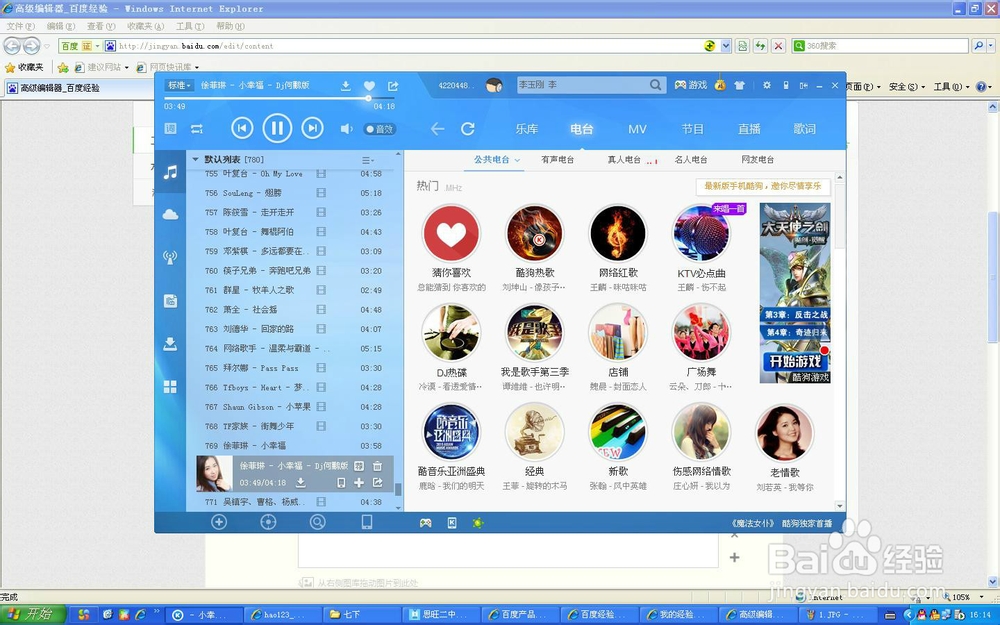Select 真人电台 sub-tab
Image resolution: width=1000 pixels, height=625 pixels.
(624, 159)
